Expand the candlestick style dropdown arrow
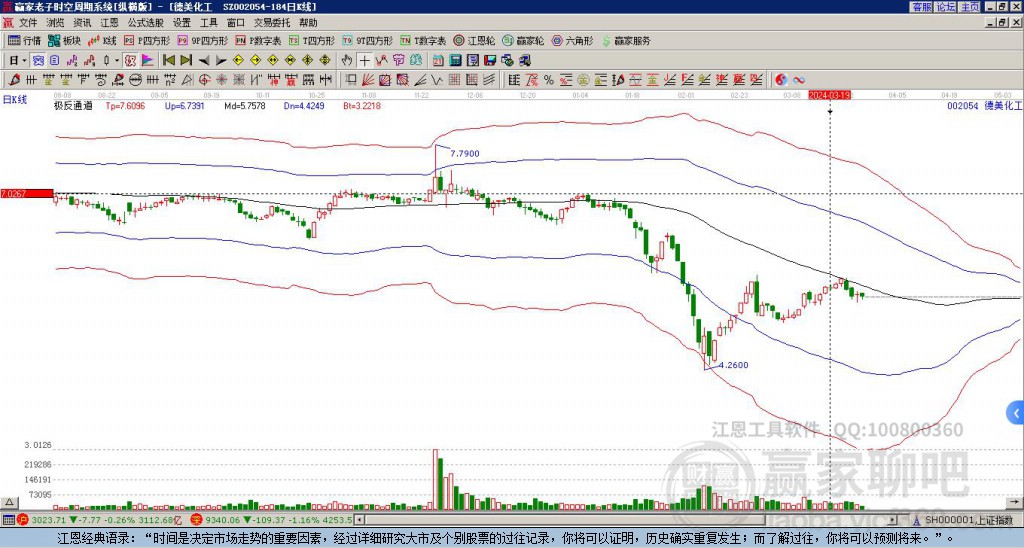The image size is (1024, 548). [117, 61]
